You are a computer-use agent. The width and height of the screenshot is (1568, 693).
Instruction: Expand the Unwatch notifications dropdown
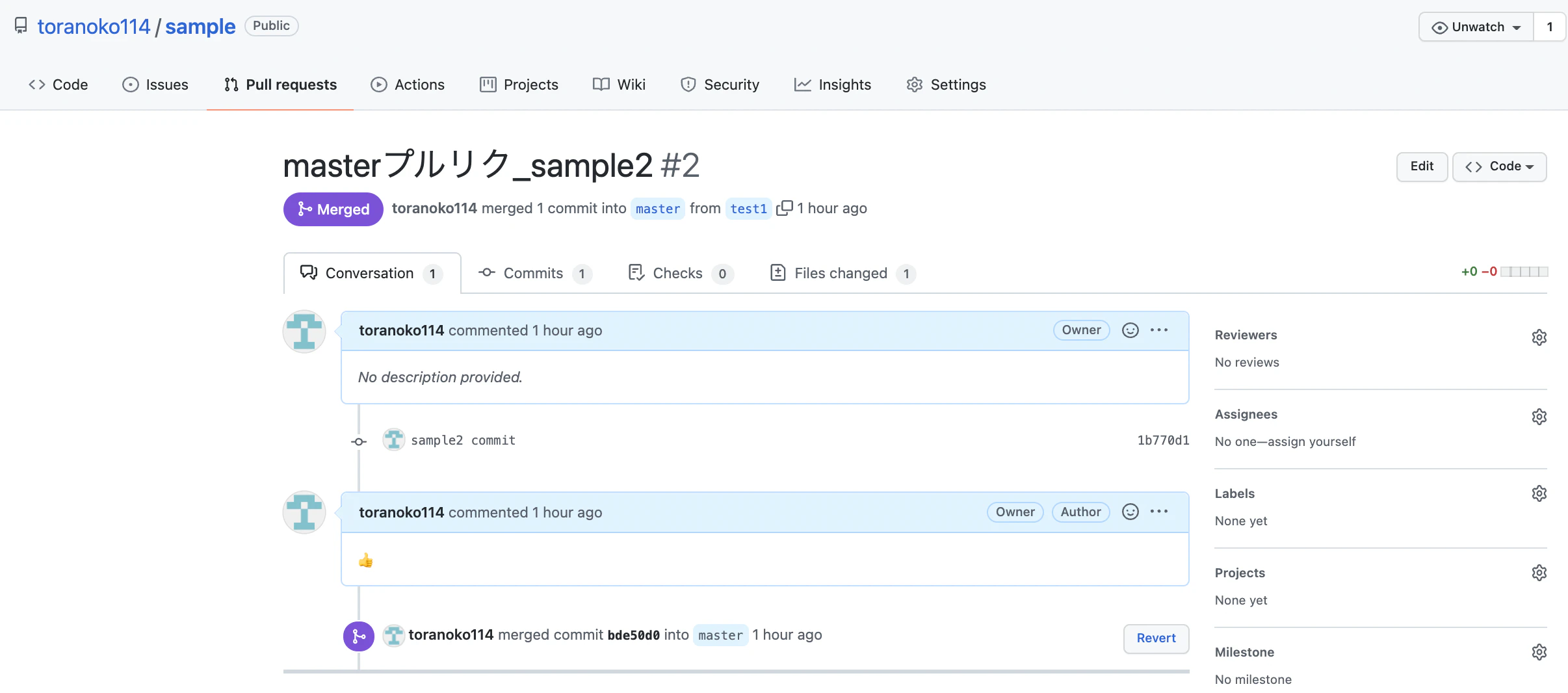click(1476, 27)
